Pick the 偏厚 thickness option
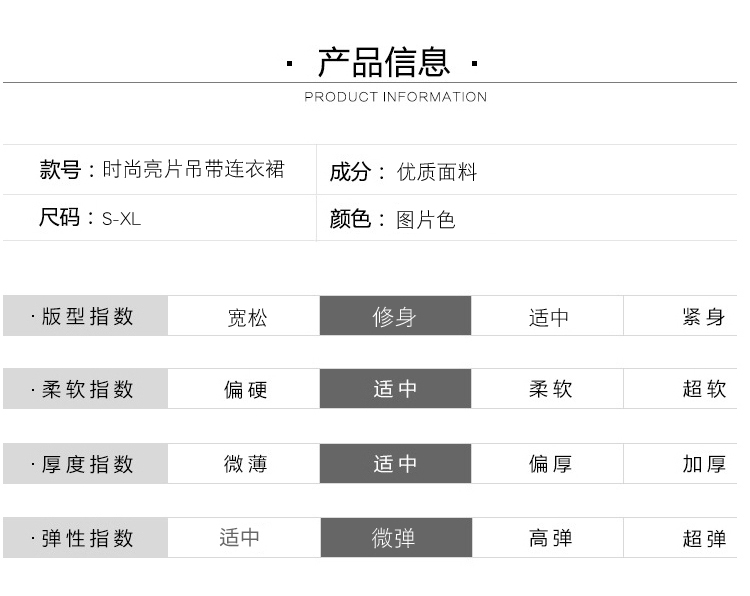This screenshot has height=596, width=750. pyautogui.click(x=548, y=464)
